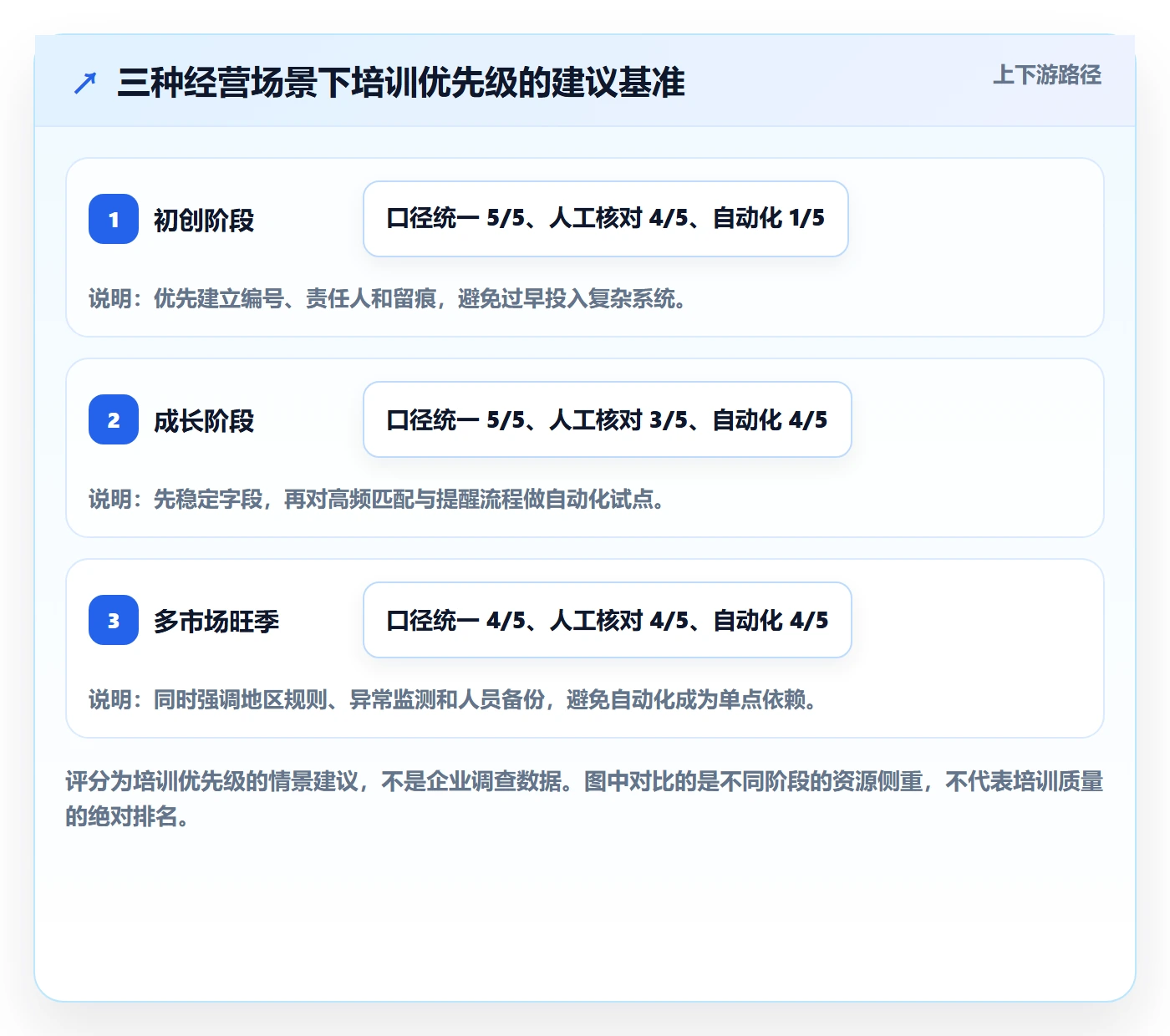The width and height of the screenshot is (1170, 1036).
Task: Open the 上下游路径 label in header
Action: click(x=1046, y=75)
